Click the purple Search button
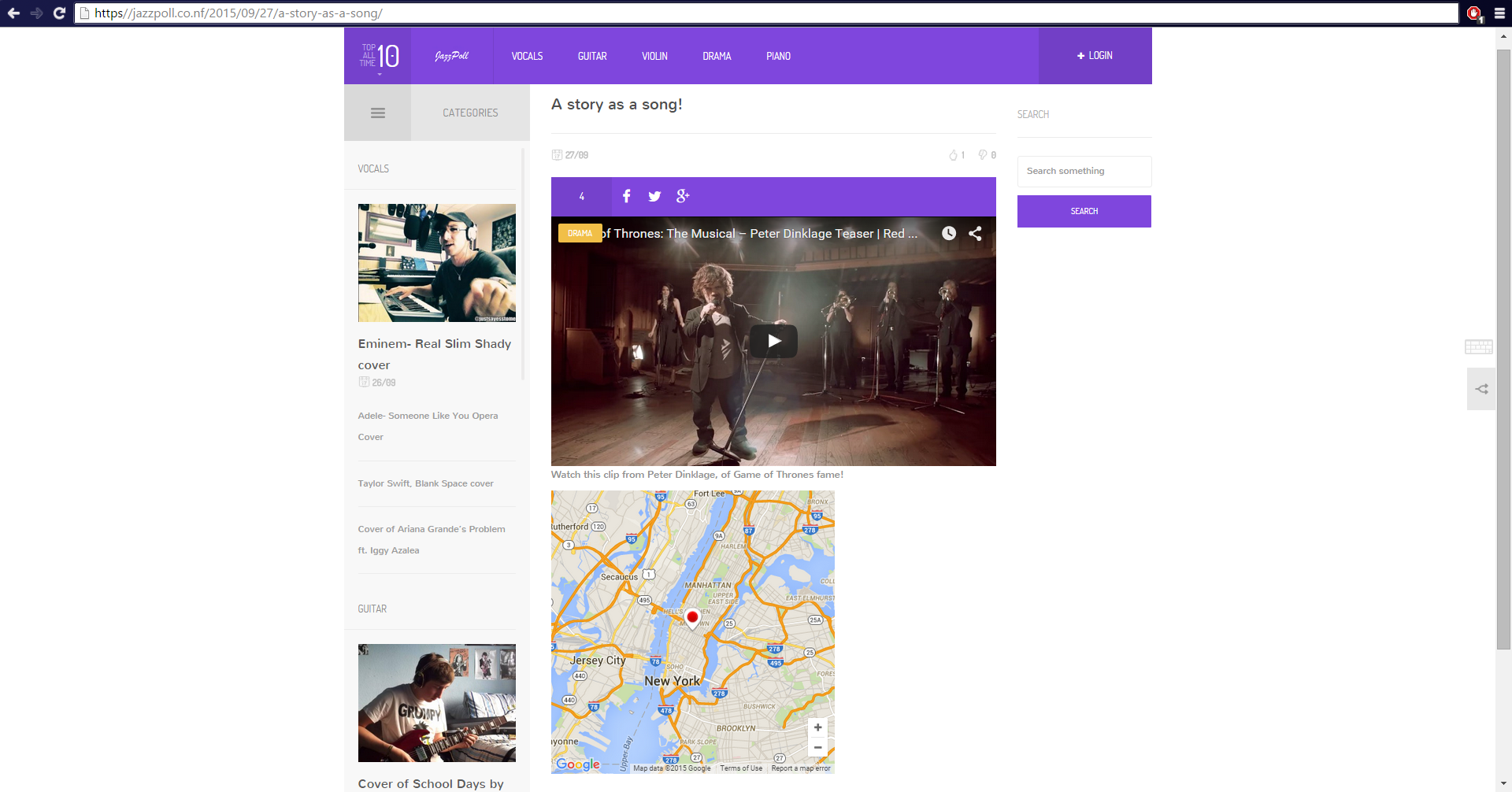Viewport: 1512px width, 792px height. tap(1084, 211)
